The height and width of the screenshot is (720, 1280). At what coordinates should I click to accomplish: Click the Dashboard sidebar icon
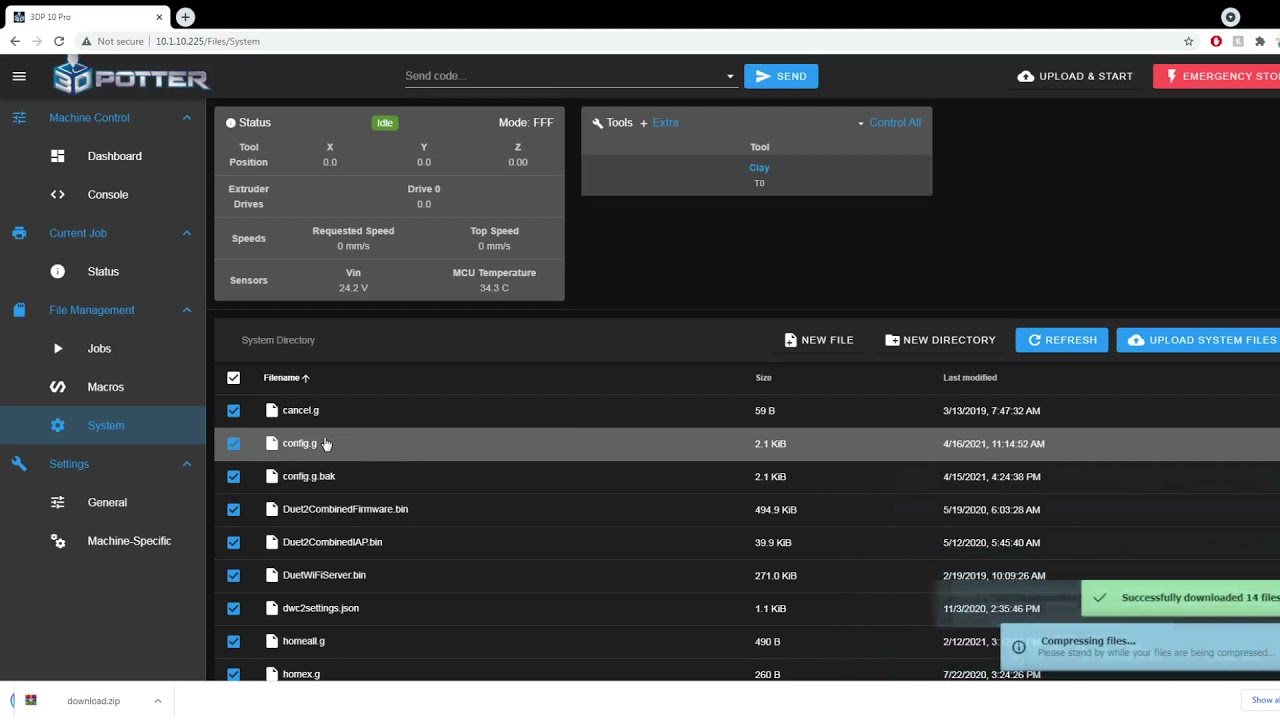coord(58,156)
